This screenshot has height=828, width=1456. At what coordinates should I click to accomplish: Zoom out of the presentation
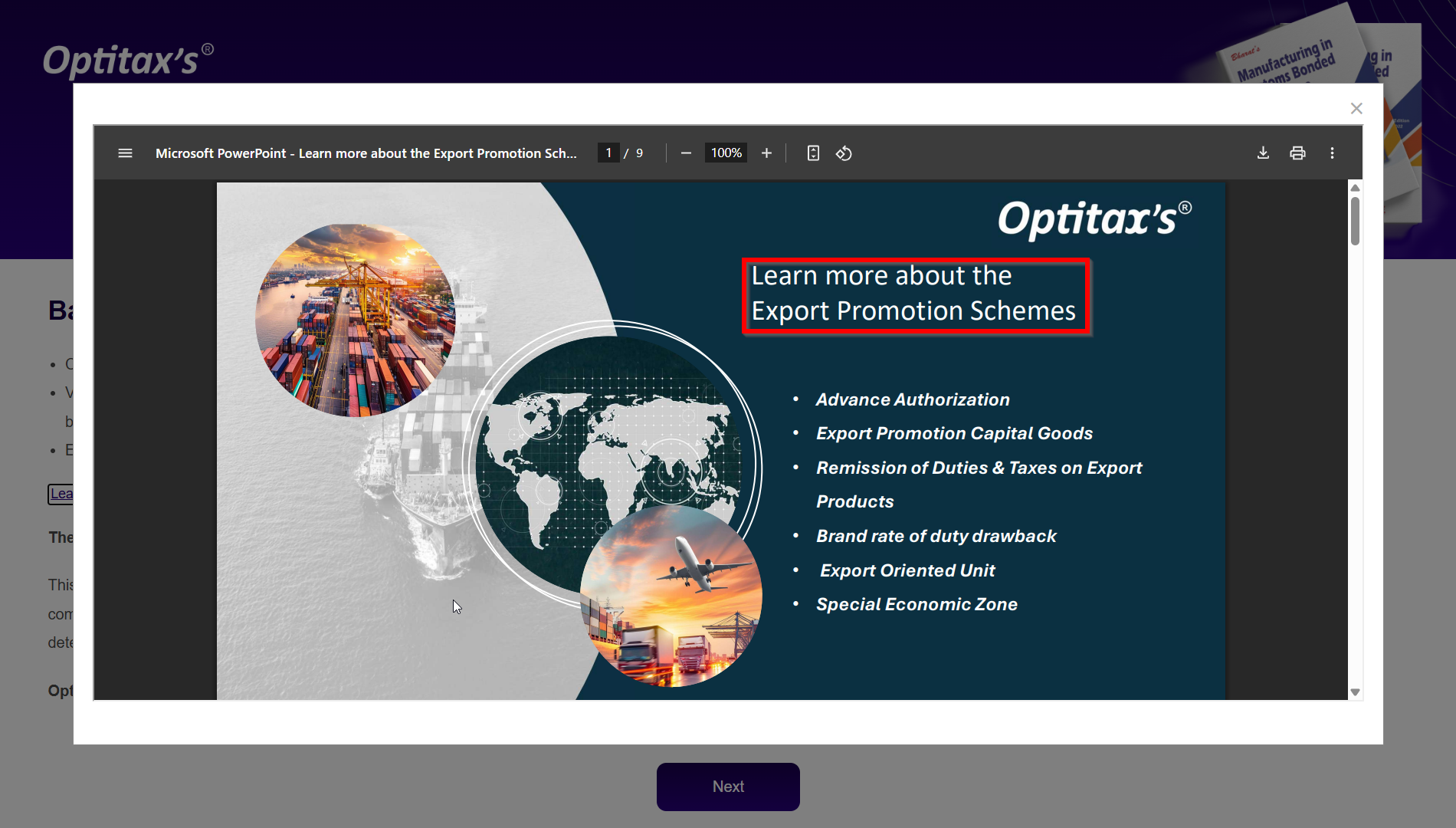pyautogui.click(x=687, y=153)
